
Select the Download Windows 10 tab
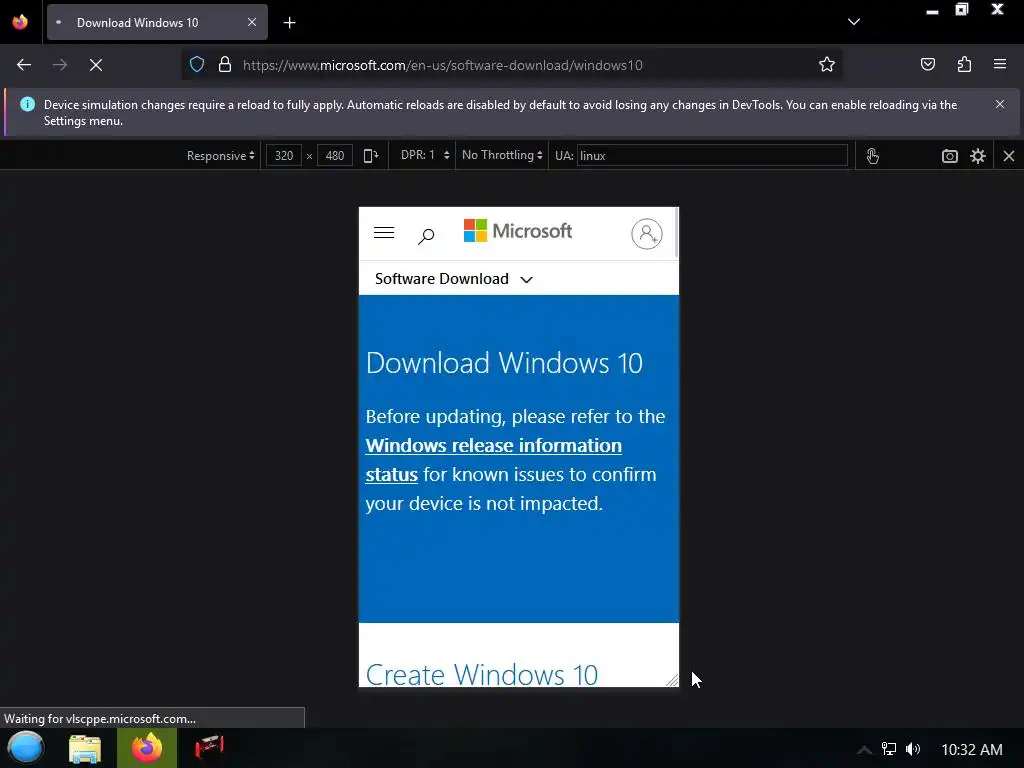tap(157, 22)
